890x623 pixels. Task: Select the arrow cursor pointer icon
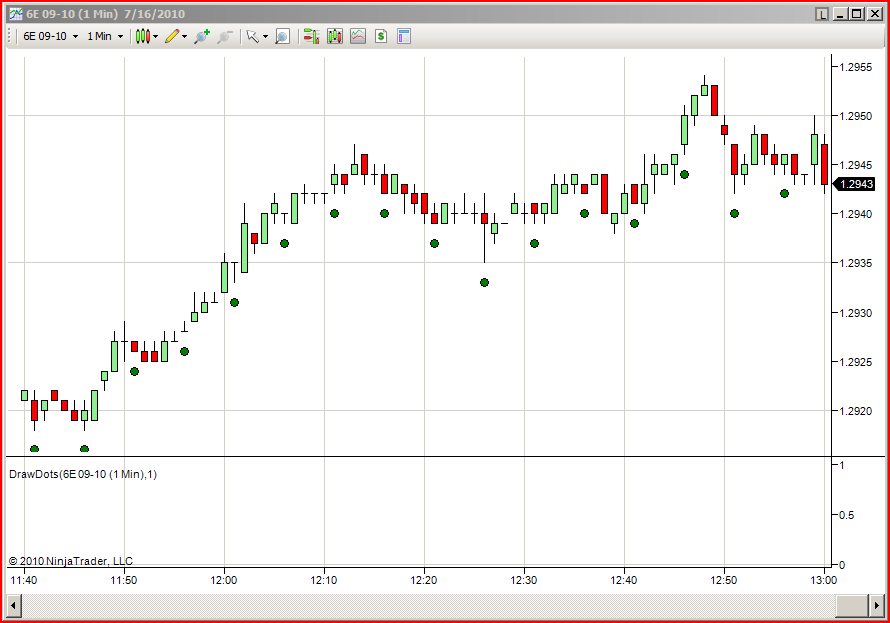(x=253, y=36)
